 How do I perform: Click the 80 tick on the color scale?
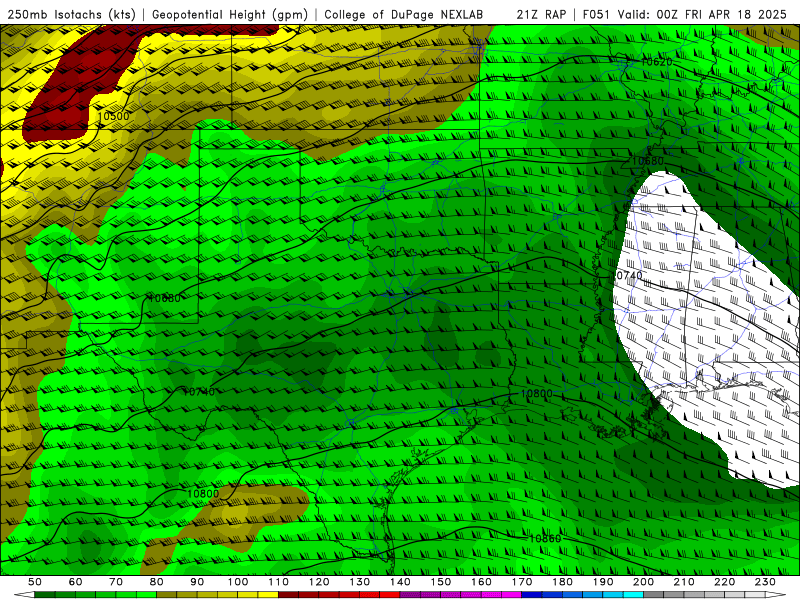[157, 582]
